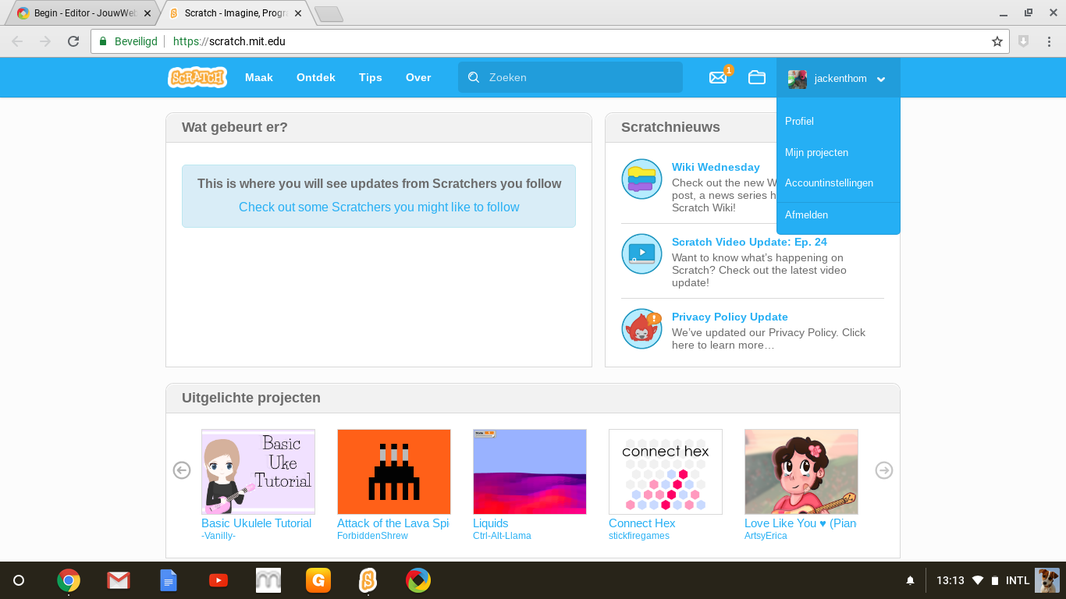Image resolution: width=1066 pixels, height=599 pixels.
Task: Open the Privacy Policy Update link
Action: 729,317
